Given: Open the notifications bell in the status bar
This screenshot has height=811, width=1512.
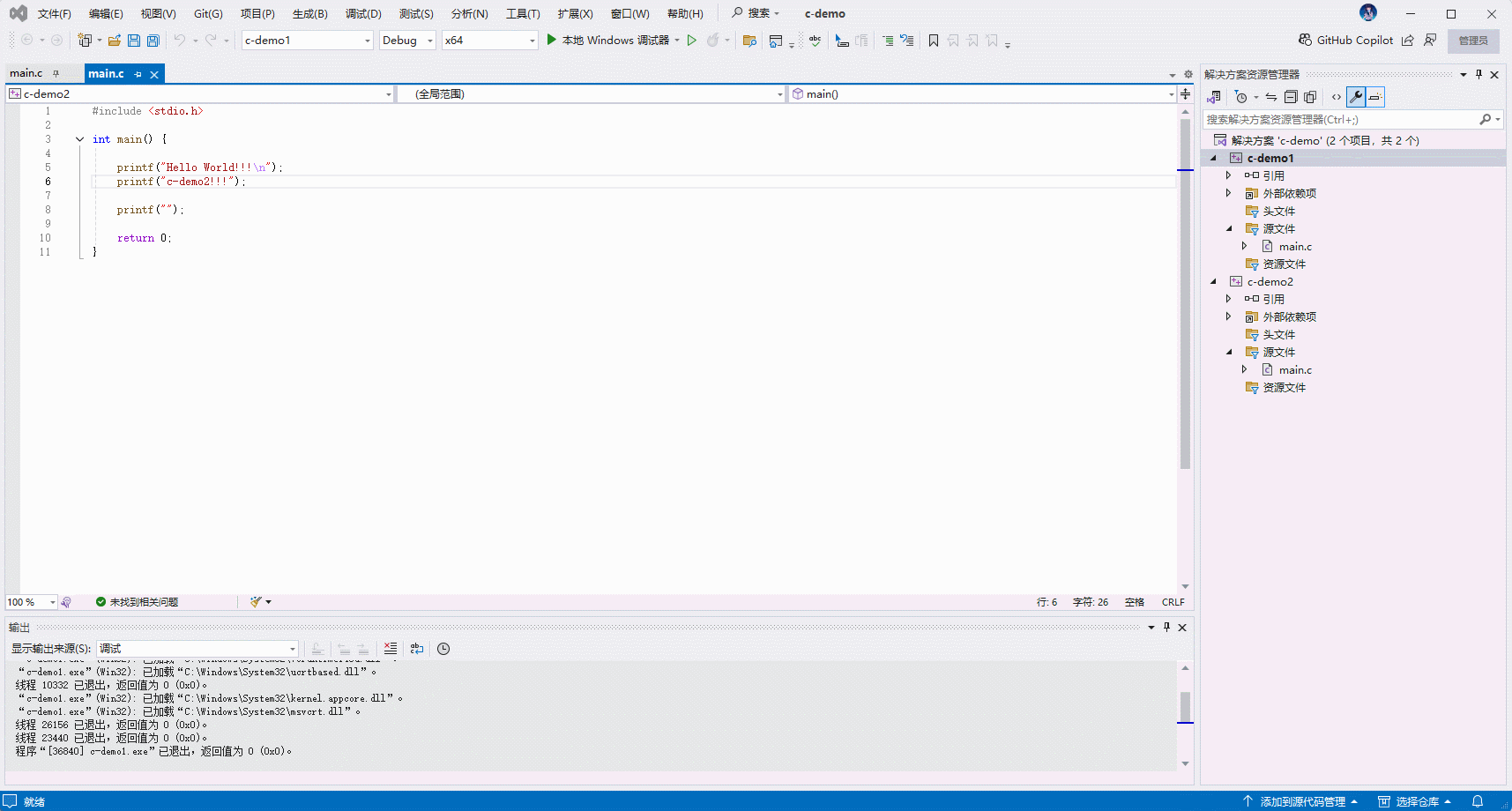Looking at the screenshot, I should (x=1478, y=801).
